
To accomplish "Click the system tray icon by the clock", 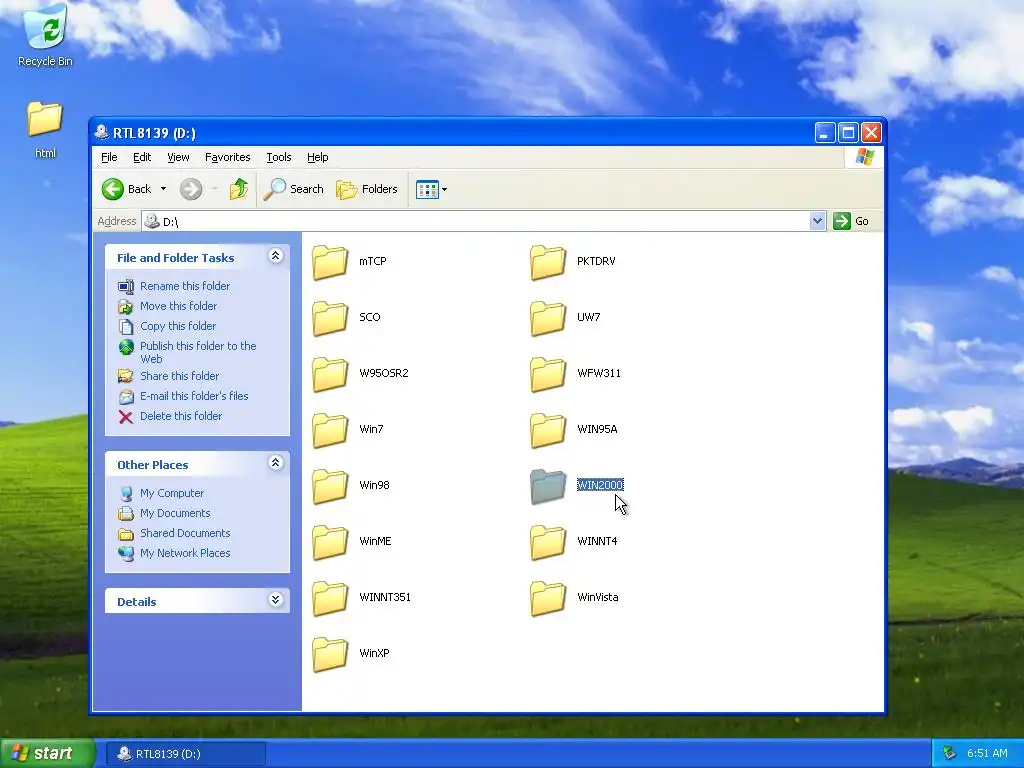I will (x=949, y=754).
